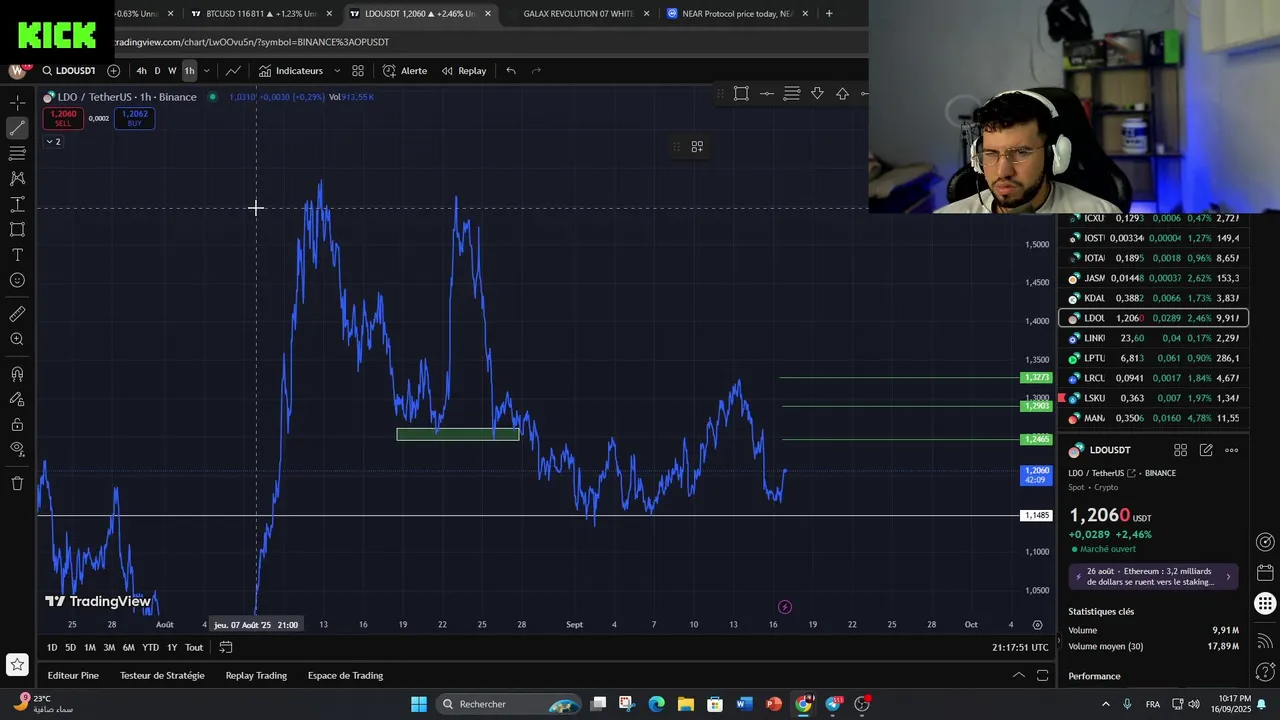Select horizontal line in floating toolbar

click(767, 93)
